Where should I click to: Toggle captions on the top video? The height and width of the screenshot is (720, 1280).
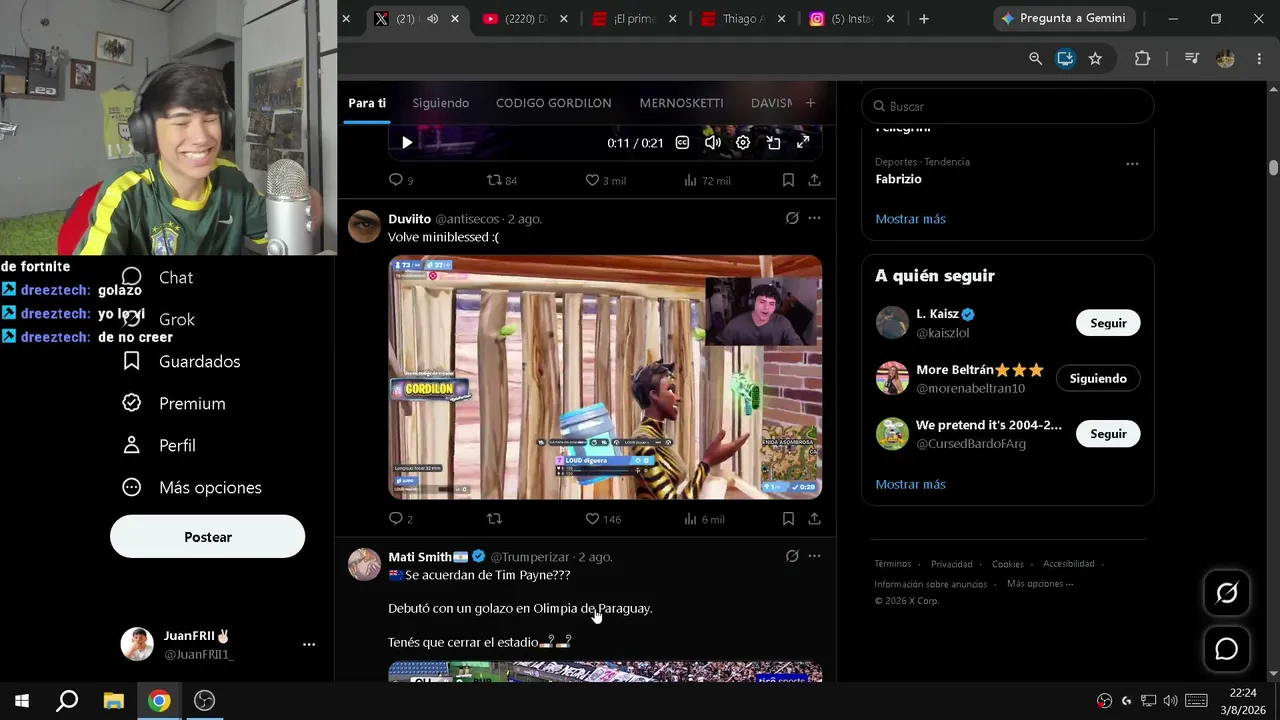click(682, 143)
